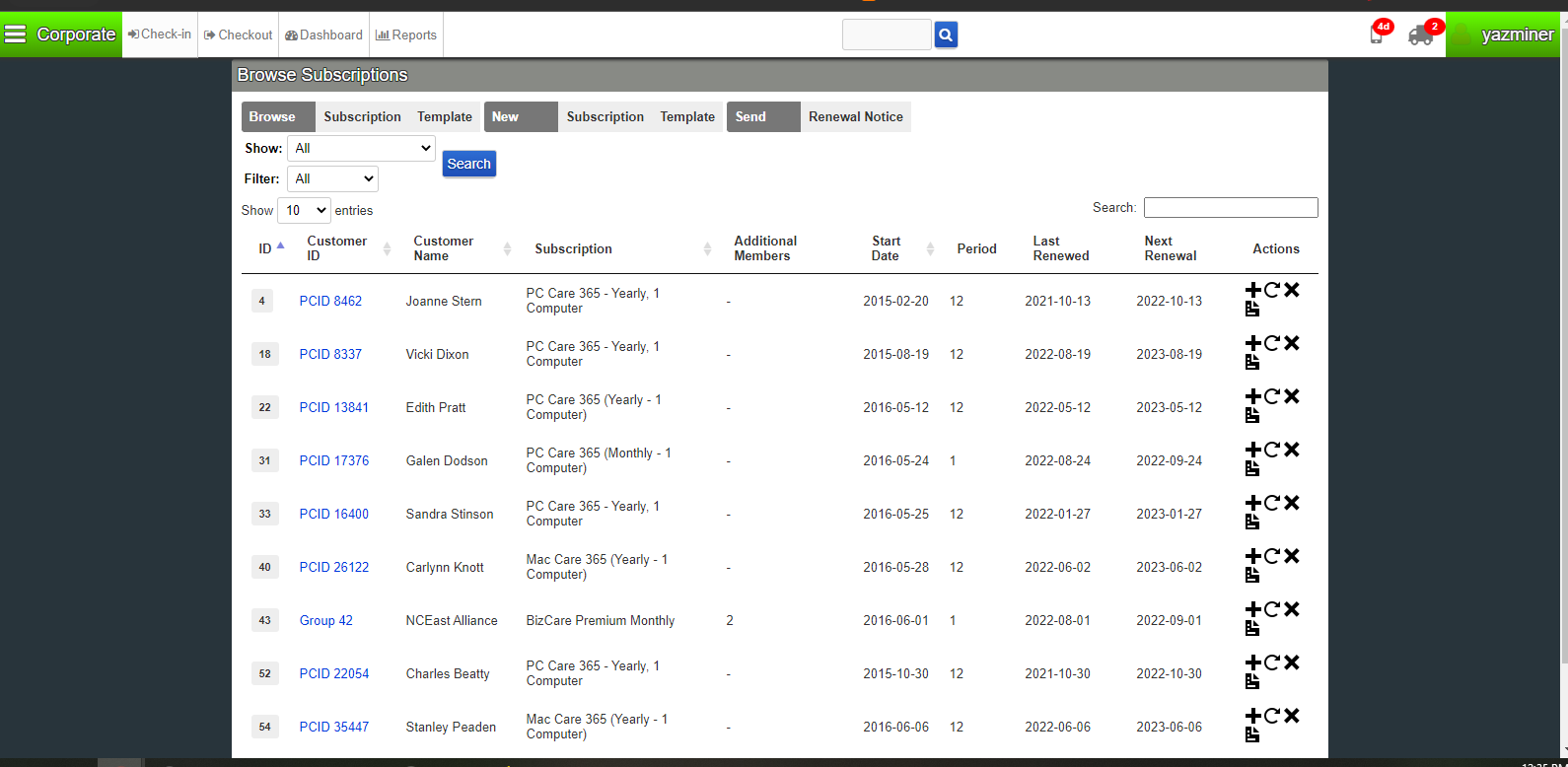Sort by Customer Name column
This screenshot has width=1568, height=767.
pos(444,248)
